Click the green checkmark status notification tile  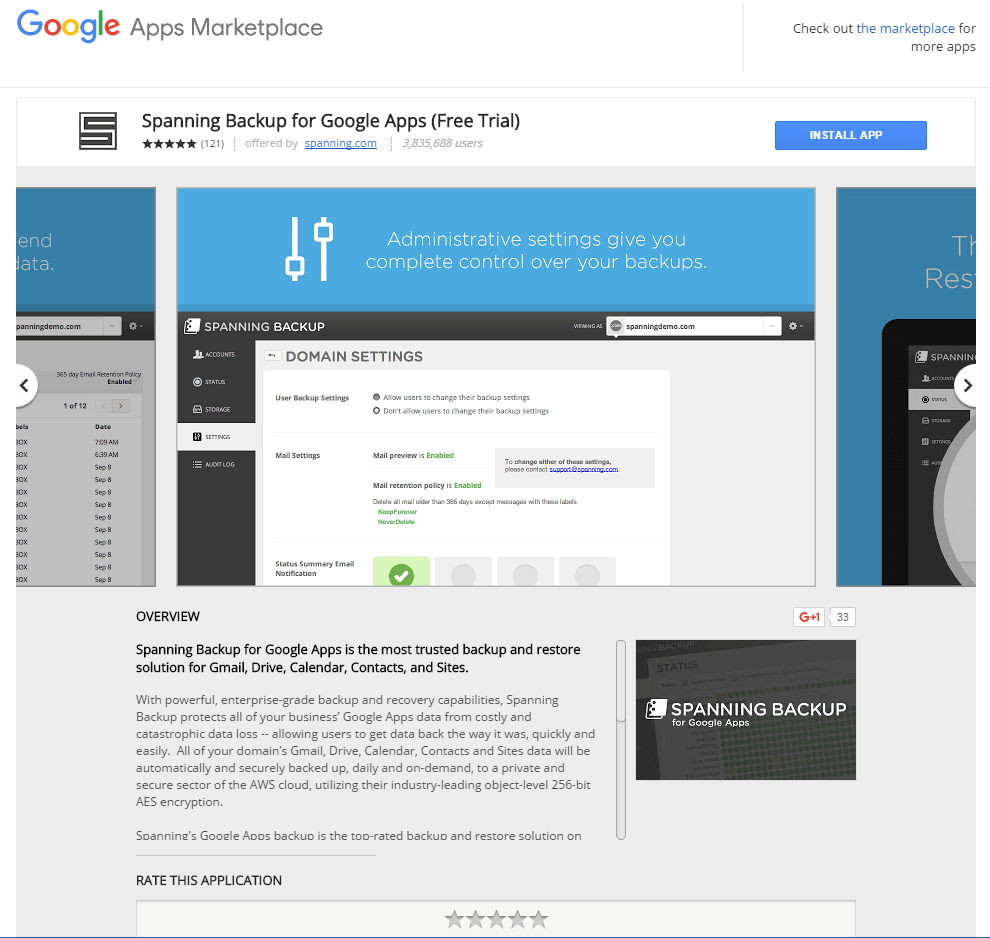pyautogui.click(x=401, y=572)
